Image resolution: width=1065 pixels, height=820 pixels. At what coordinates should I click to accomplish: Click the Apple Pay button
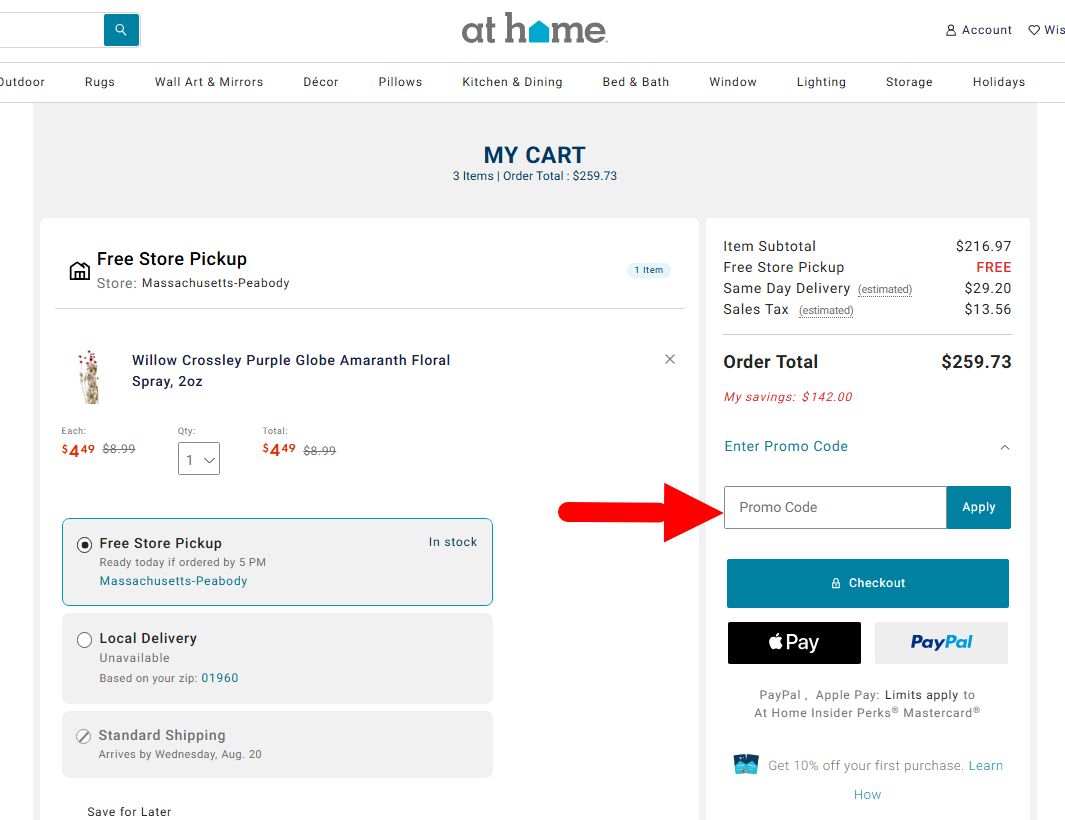click(794, 643)
